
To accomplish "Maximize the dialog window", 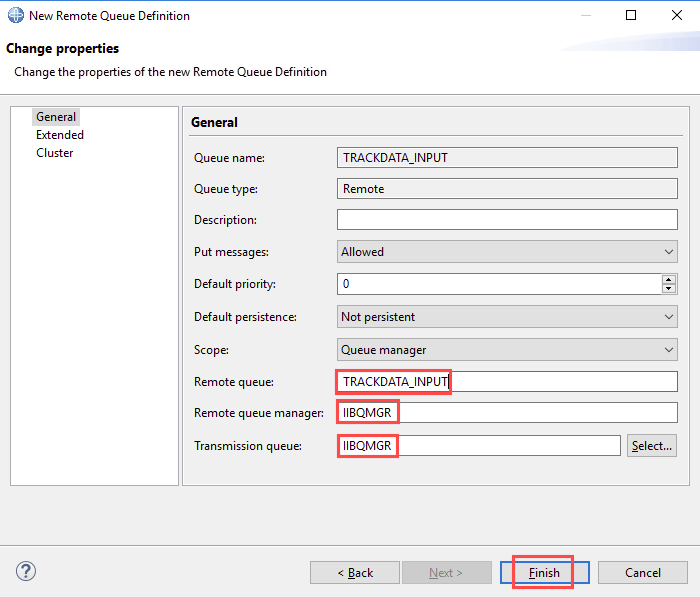I will (x=631, y=15).
